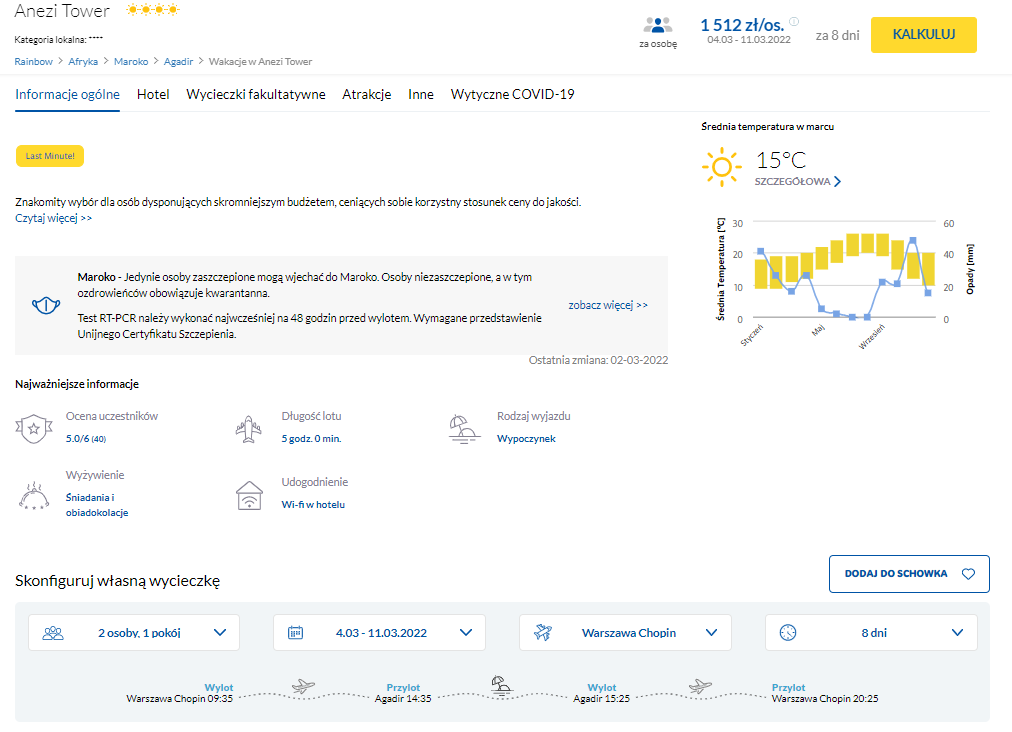The height and width of the screenshot is (732, 1012).
Task: Click the SZCZEGÓŁOWA detailed weather link
Action: coord(797,182)
